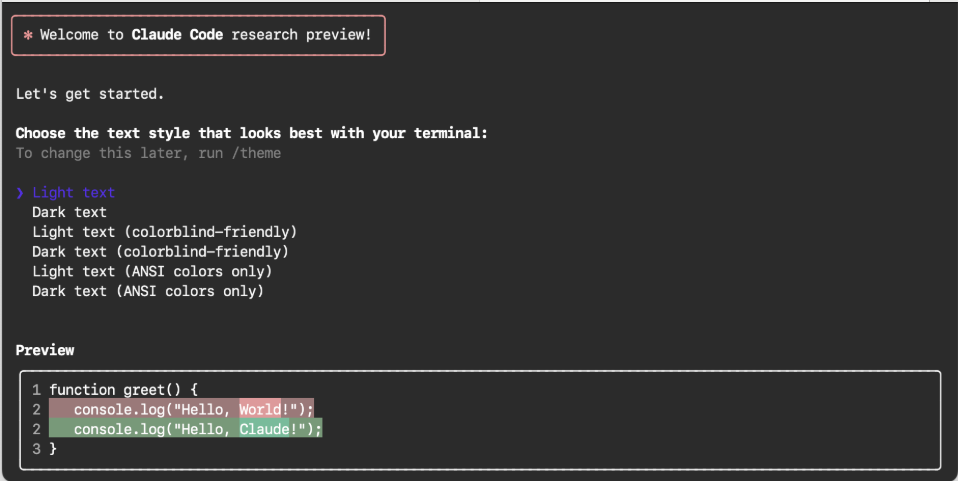
Task: Click the Preview heading
Action: pyautogui.click(x=45, y=350)
